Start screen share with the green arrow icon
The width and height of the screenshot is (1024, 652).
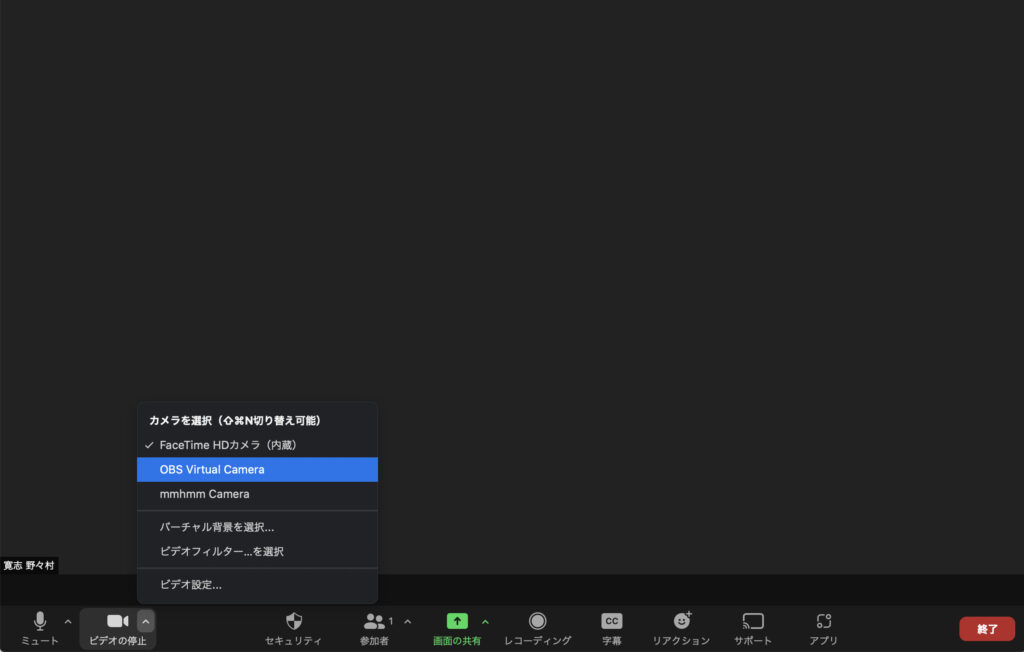tap(457, 621)
